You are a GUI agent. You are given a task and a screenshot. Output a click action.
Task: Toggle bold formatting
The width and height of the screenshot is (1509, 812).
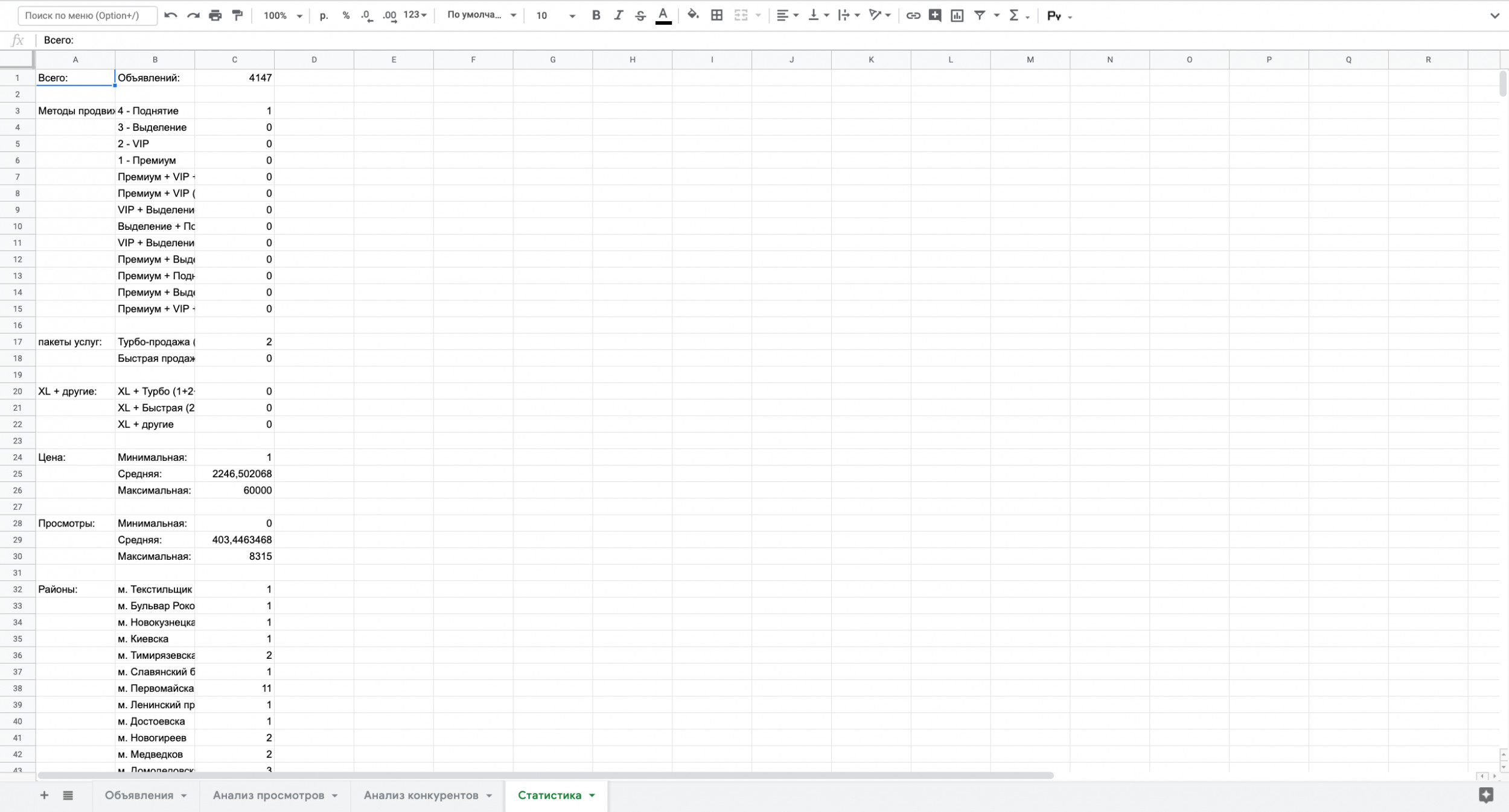596,16
